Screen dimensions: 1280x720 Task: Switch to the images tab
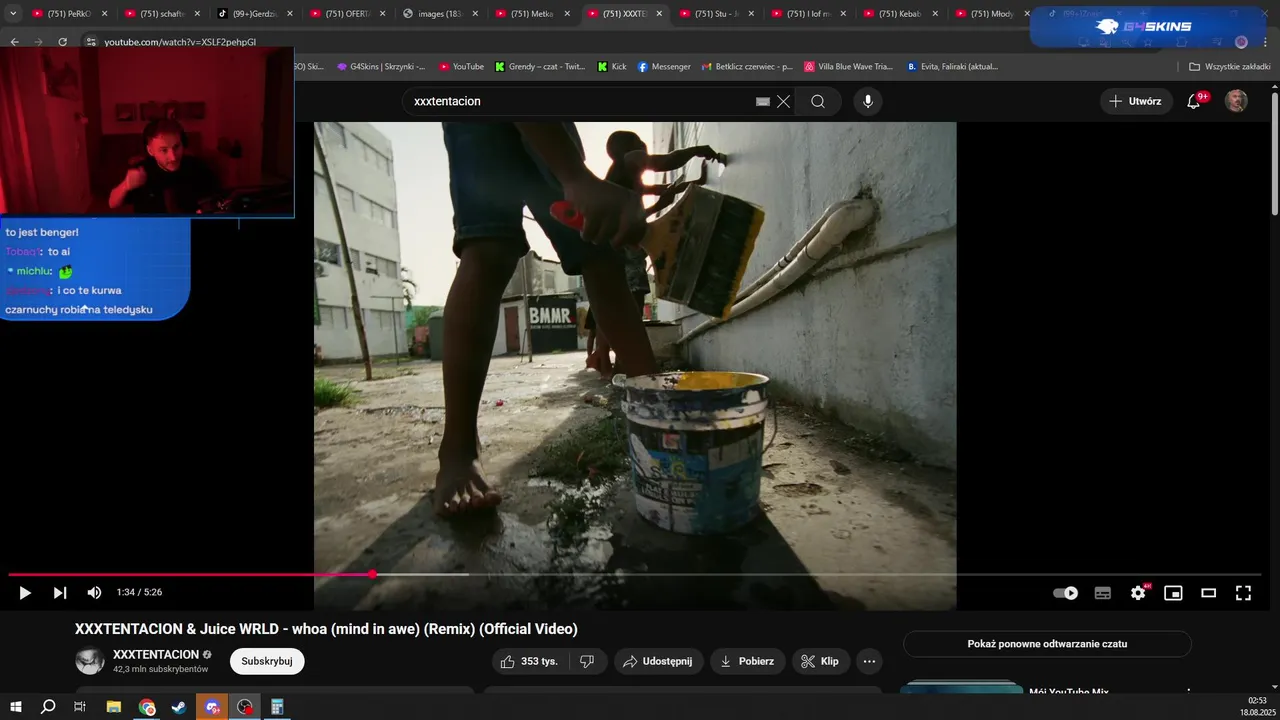click(438, 14)
